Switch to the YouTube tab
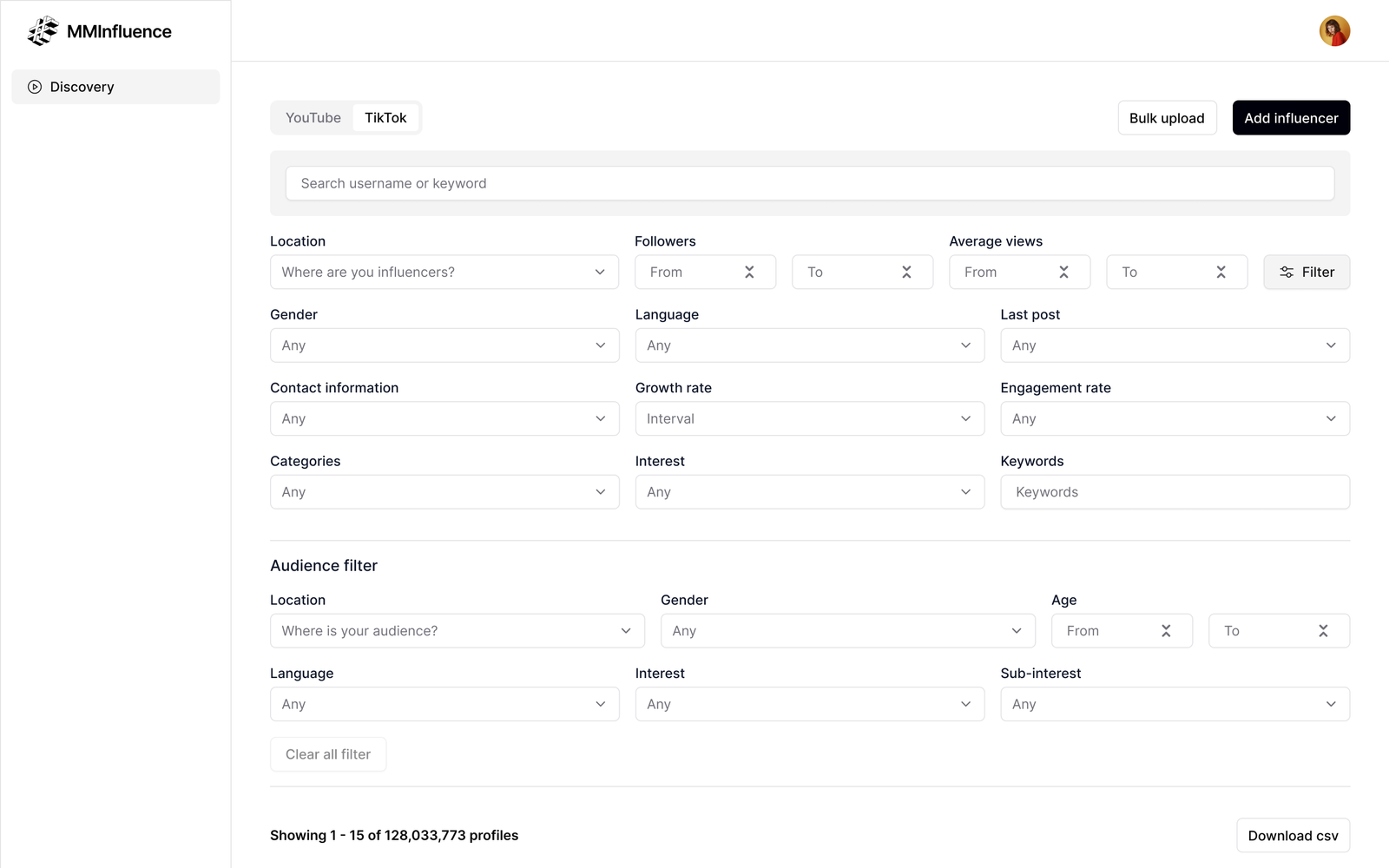This screenshot has width=1389, height=868. click(313, 118)
